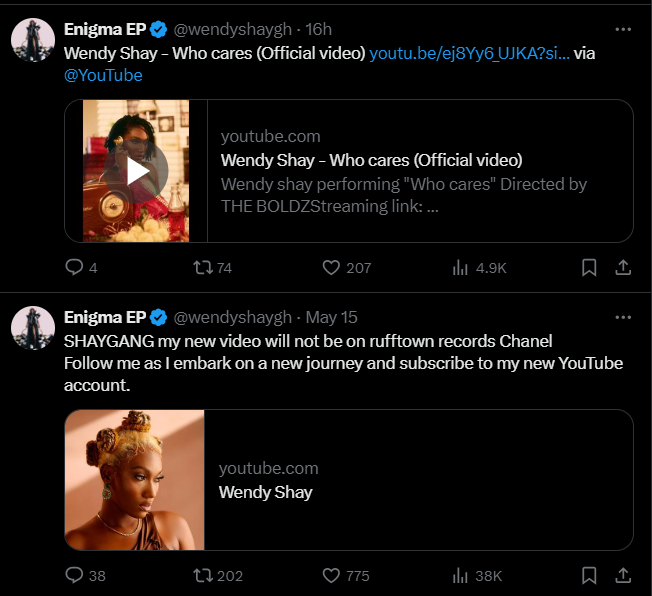Click the @YouTube mention link
Viewport: 652px width, 596px height.
(x=103, y=75)
